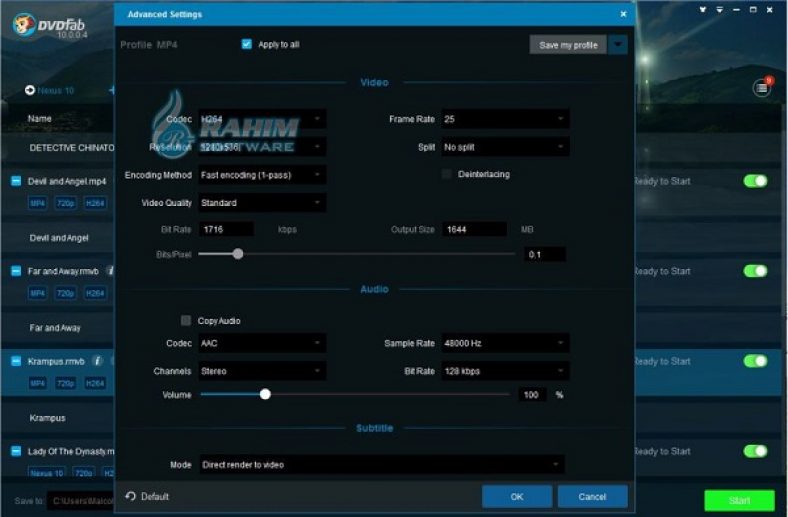This screenshot has height=517, width=788.
Task: Uncheck the Apply to all checkbox
Action: [247, 45]
